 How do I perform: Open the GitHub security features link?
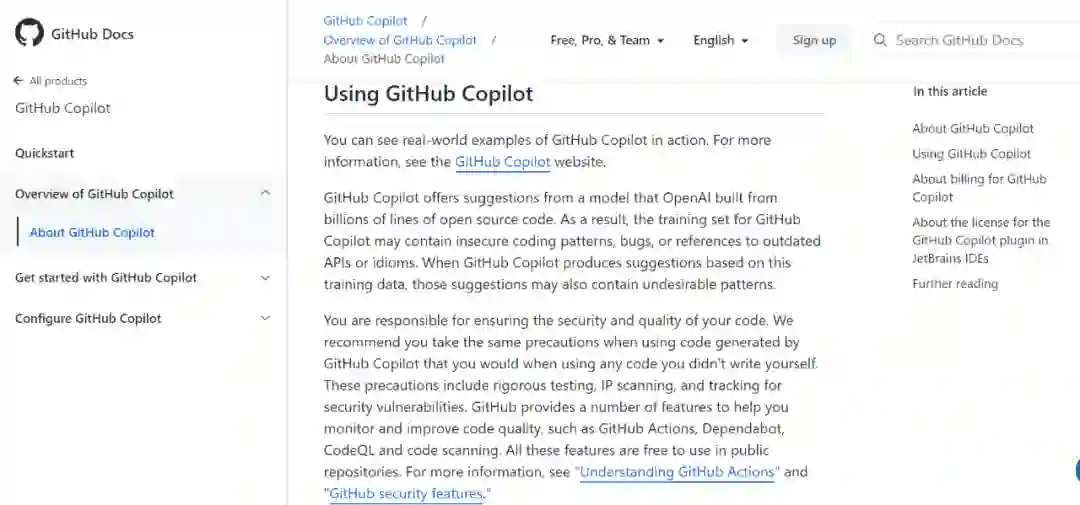click(406, 494)
